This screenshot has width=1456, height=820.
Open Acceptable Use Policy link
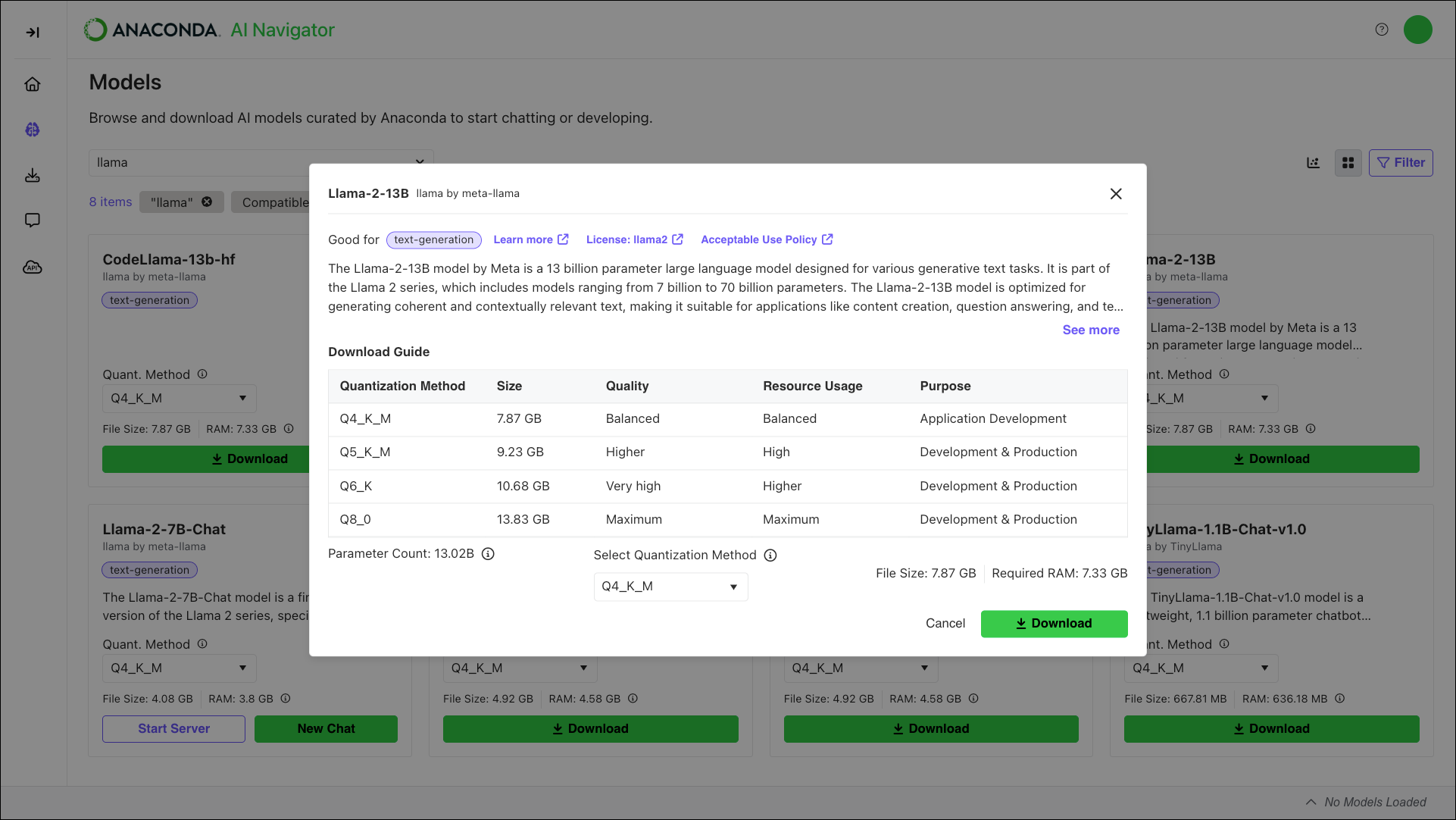click(767, 239)
